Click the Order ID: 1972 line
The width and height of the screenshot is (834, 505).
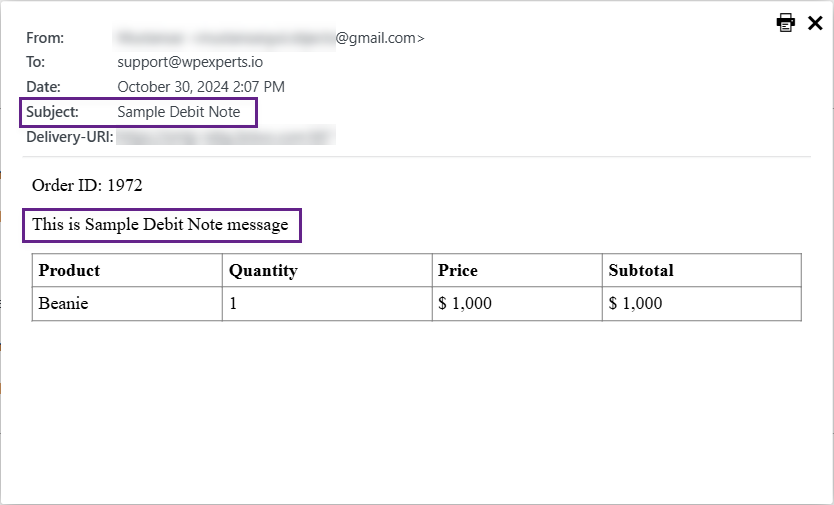coord(87,185)
